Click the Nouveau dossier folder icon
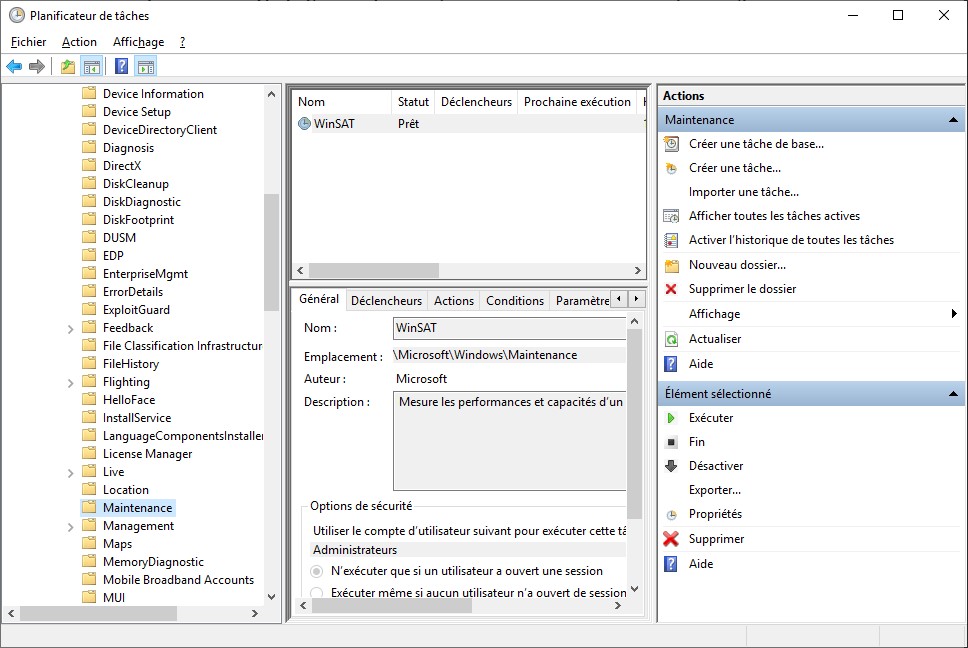 pyautogui.click(x=671, y=265)
